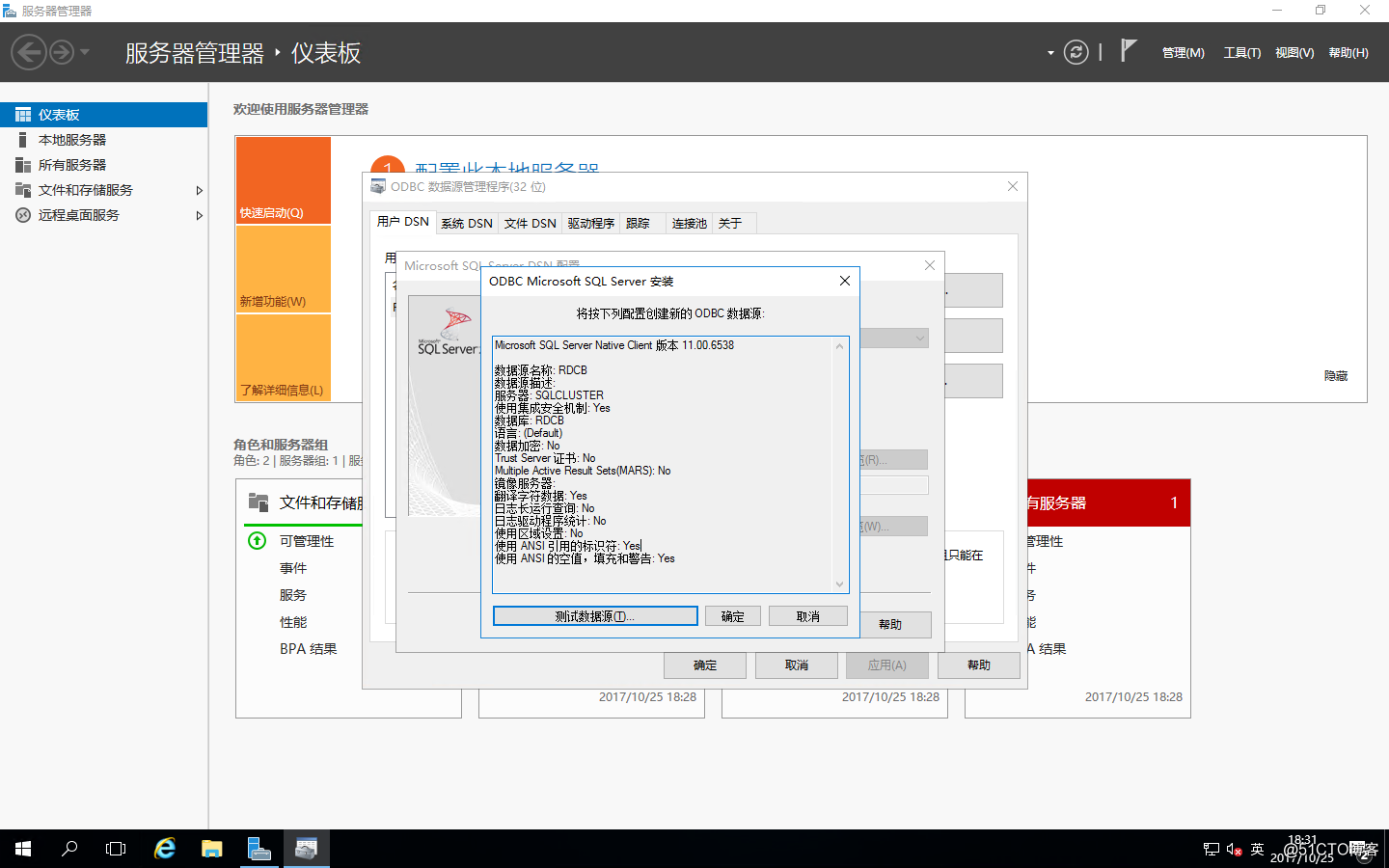Open File Explorer from the taskbar

coord(212,849)
